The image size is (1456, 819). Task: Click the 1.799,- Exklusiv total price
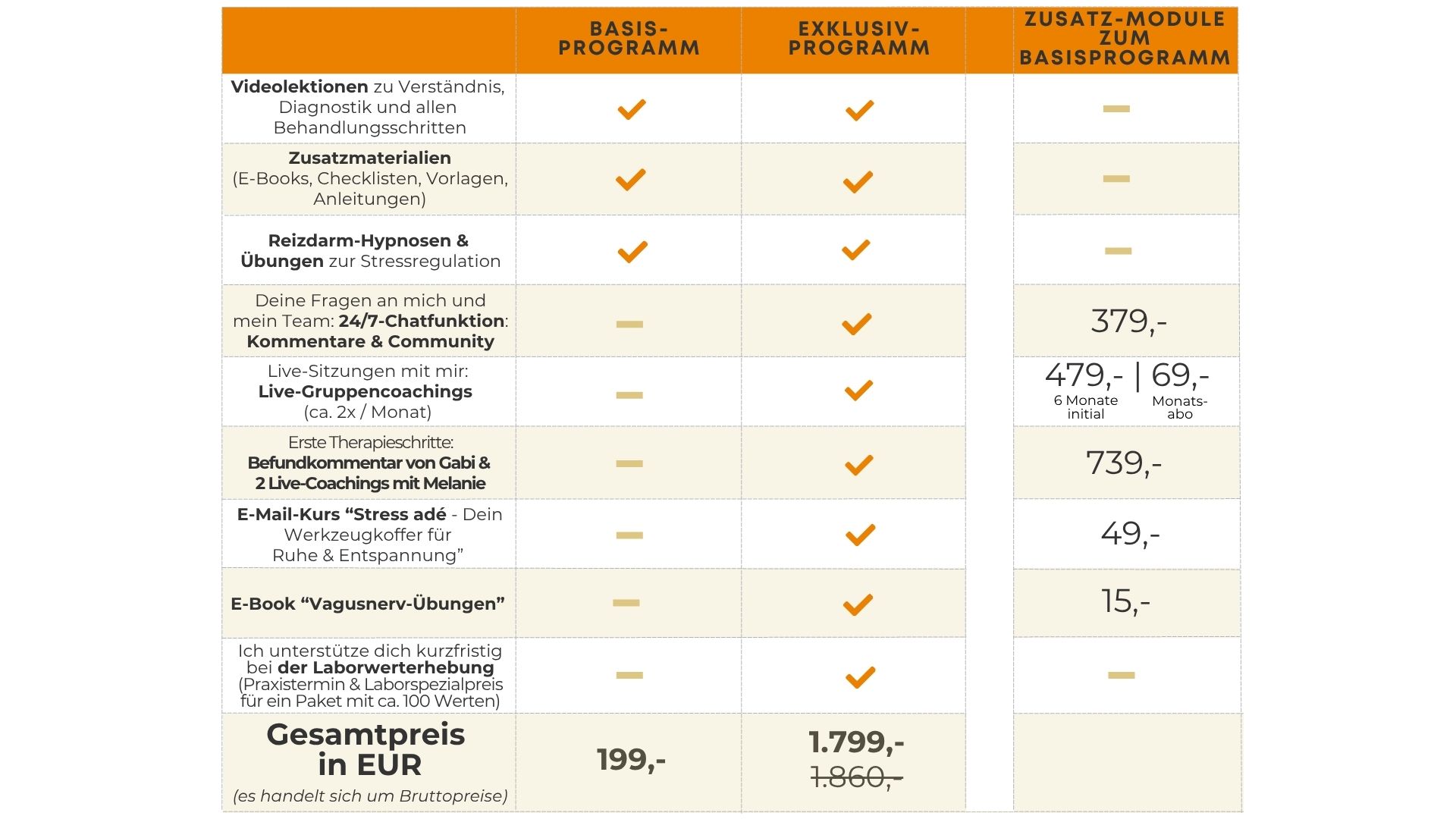pos(856,742)
